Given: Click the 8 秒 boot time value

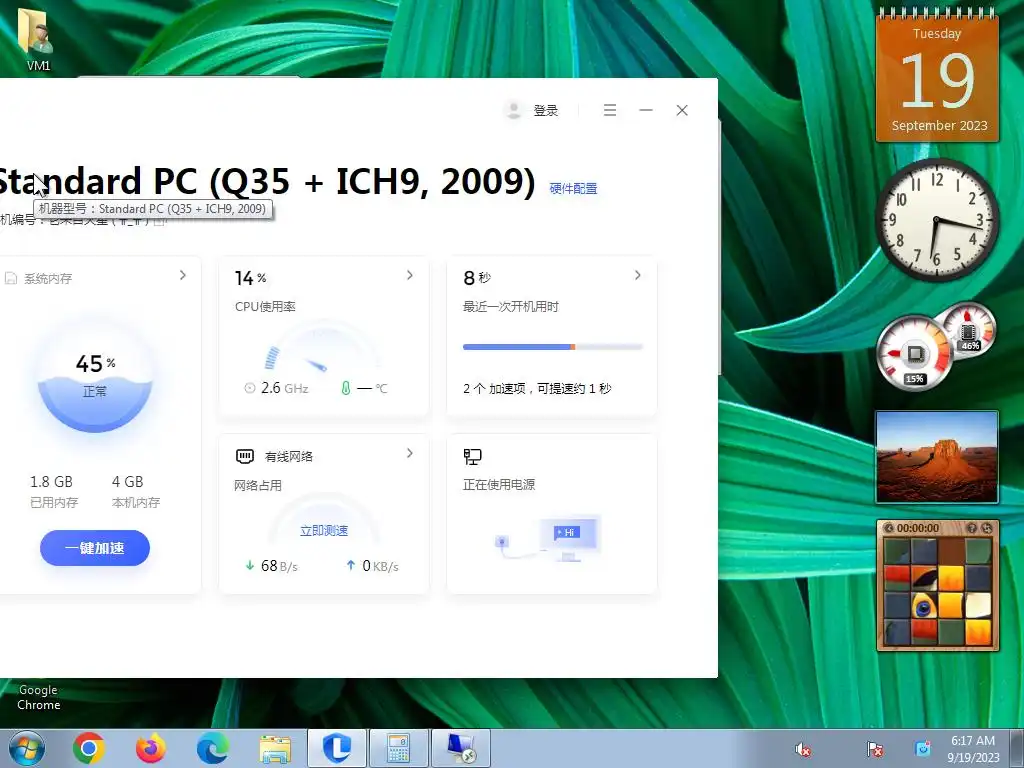Looking at the screenshot, I should 477,278.
